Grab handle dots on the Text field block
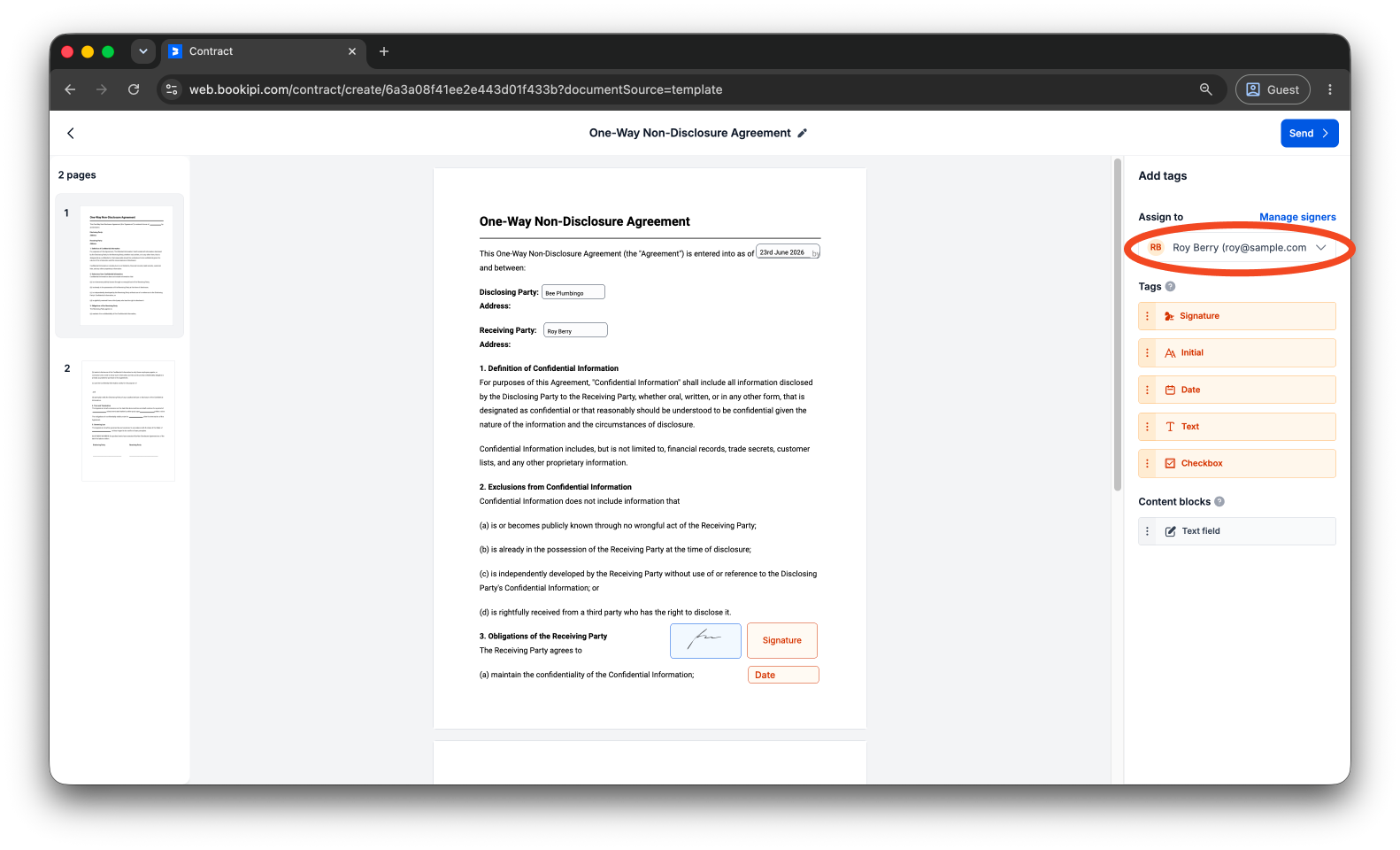Screen dimensions: 1400x850 click(1148, 531)
